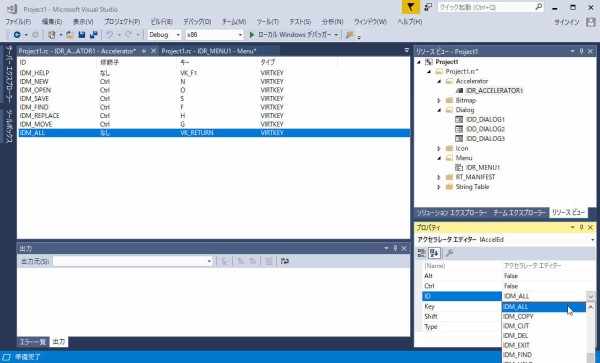The height and width of the screenshot is (363, 600).
Task: Click the feedback icon beside quick launch
Action: click(428, 7)
